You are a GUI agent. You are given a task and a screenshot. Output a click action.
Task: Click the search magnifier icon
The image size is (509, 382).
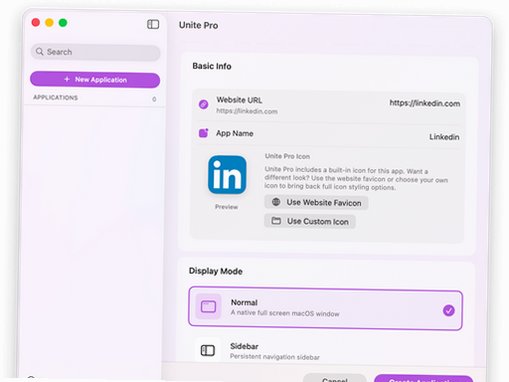[40, 52]
